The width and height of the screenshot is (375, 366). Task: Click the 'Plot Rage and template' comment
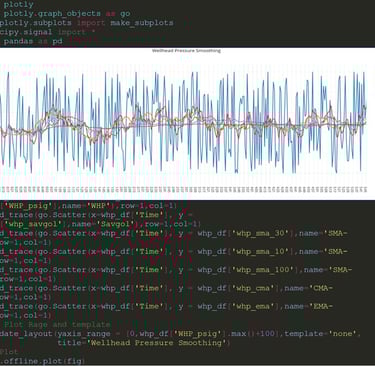(x=57, y=325)
